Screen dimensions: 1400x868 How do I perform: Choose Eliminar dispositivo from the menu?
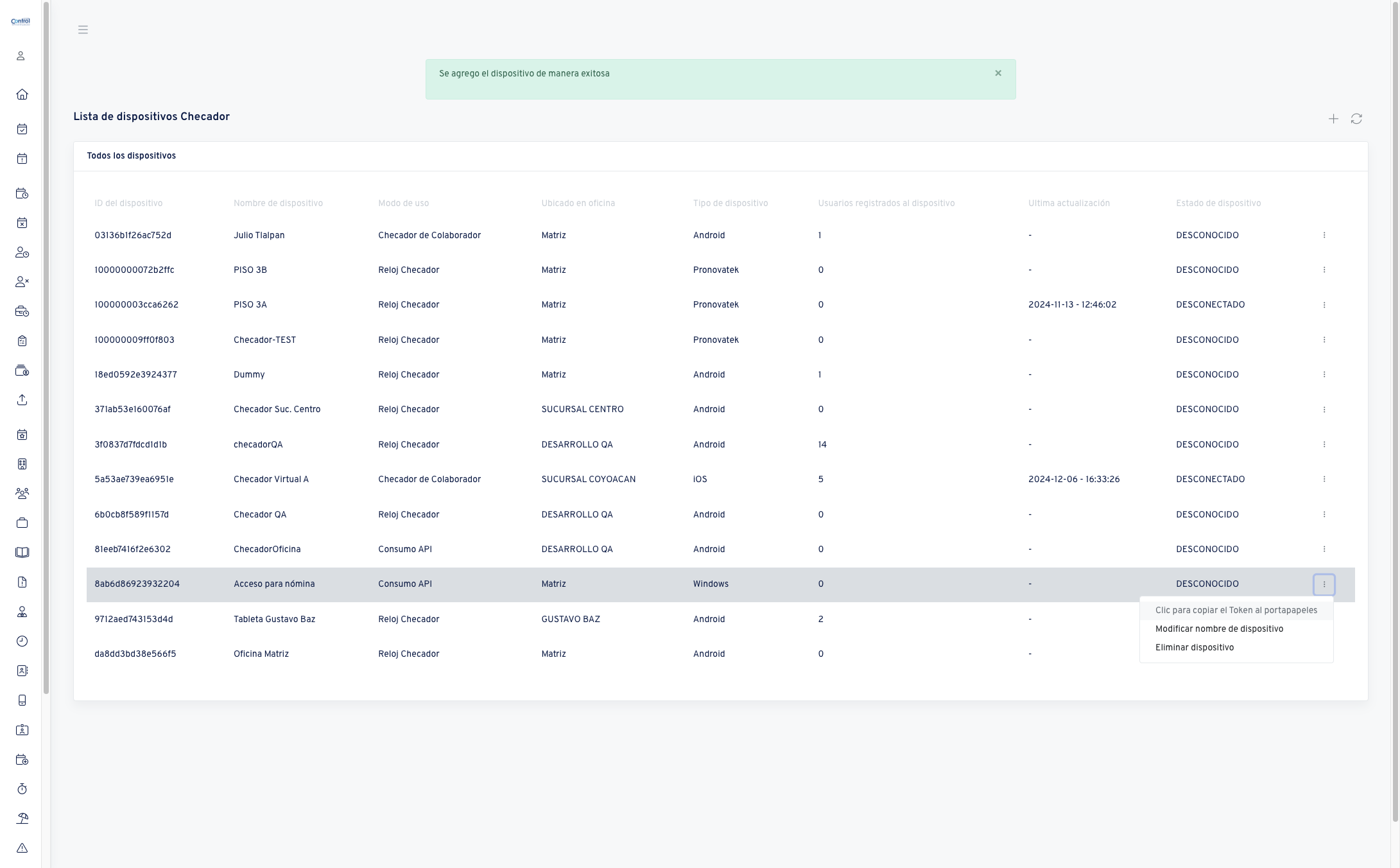coord(1236,648)
